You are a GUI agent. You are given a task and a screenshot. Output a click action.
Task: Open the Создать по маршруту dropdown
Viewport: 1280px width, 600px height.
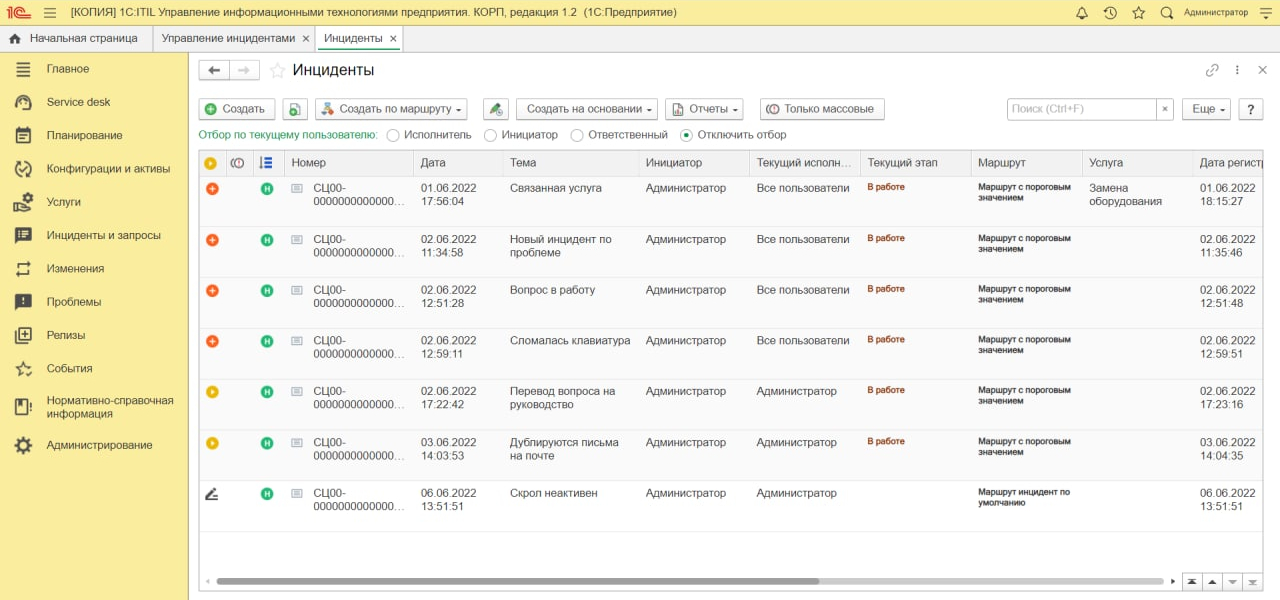point(391,109)
